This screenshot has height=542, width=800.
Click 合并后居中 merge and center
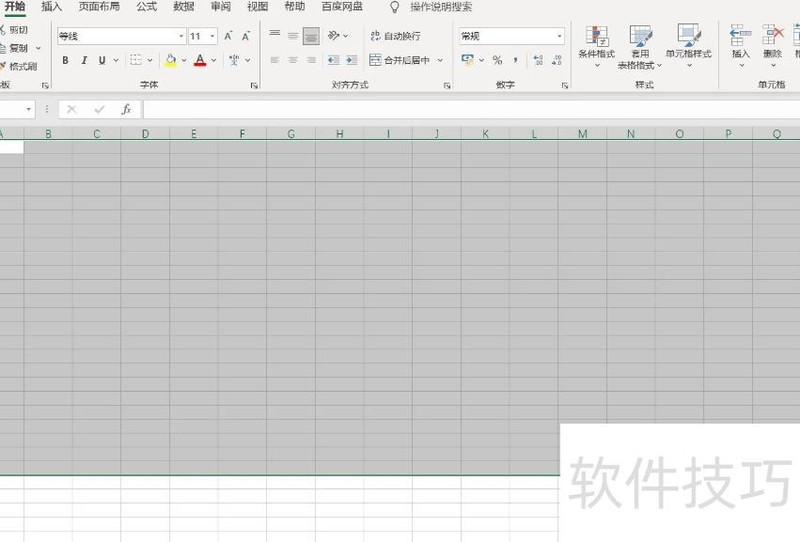399,60
